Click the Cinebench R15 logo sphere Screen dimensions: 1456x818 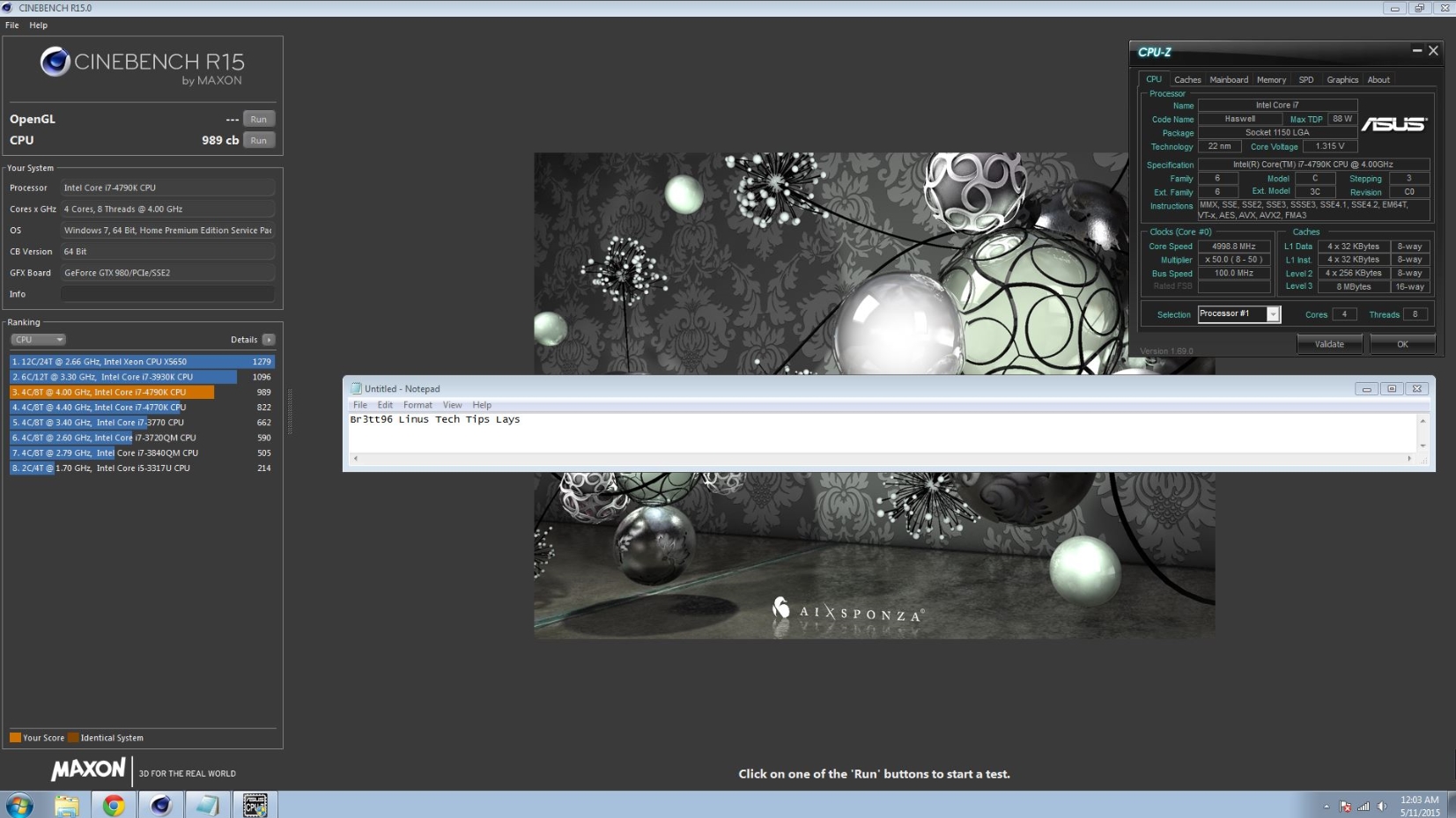[x=55, y=62]
